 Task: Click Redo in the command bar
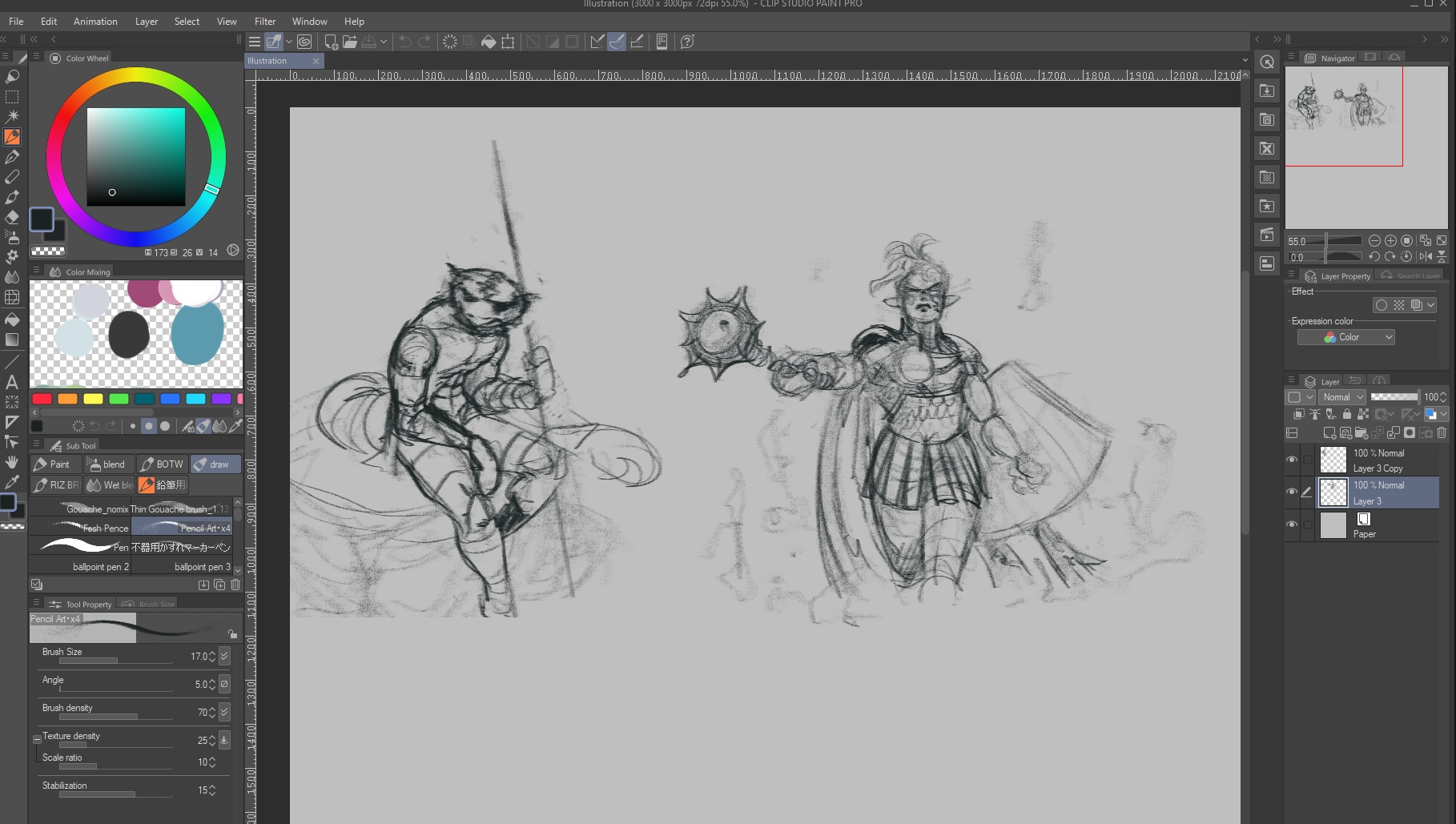tap(425, 42)
